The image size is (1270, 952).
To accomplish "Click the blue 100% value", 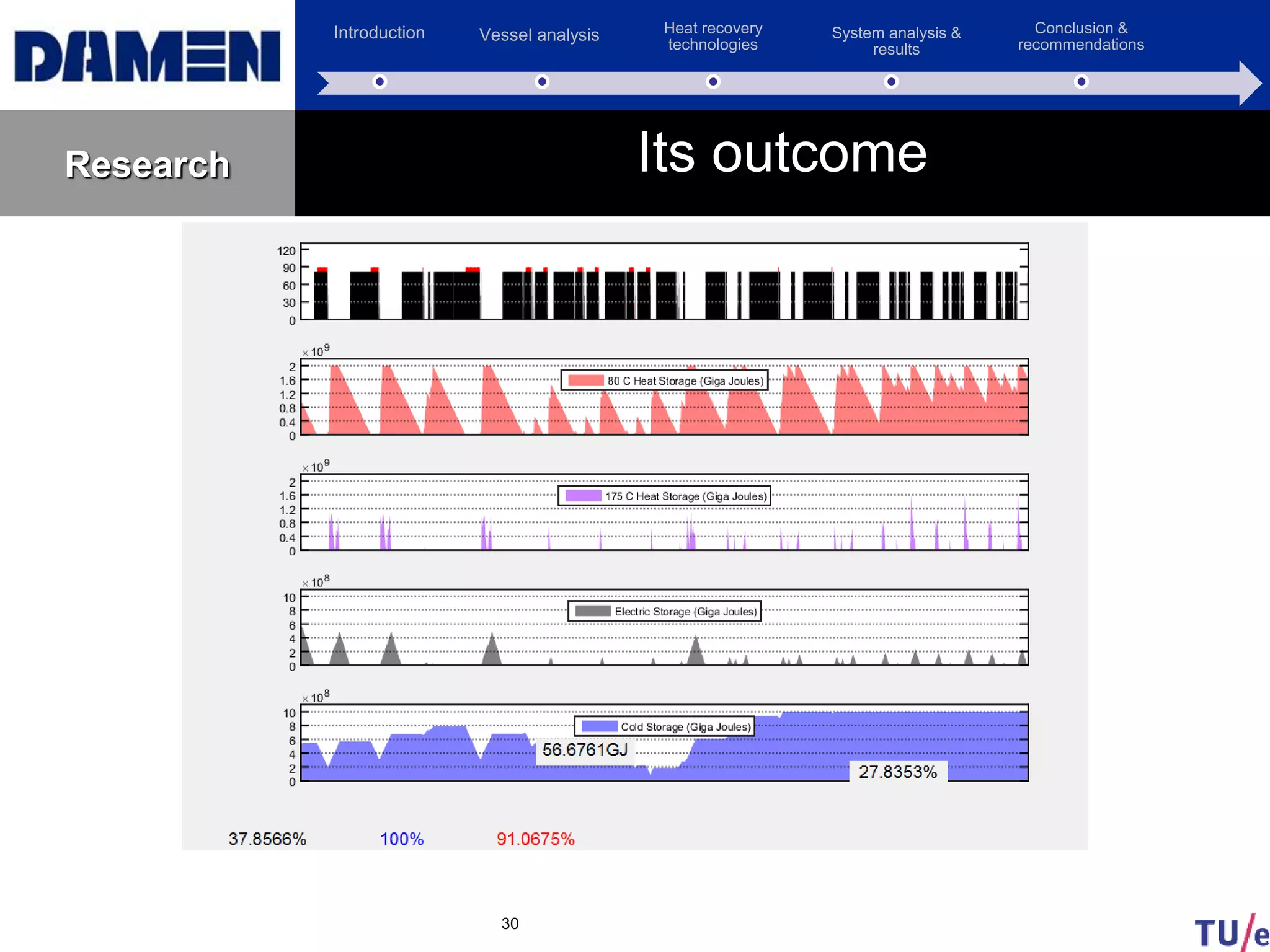I will 402,839.
